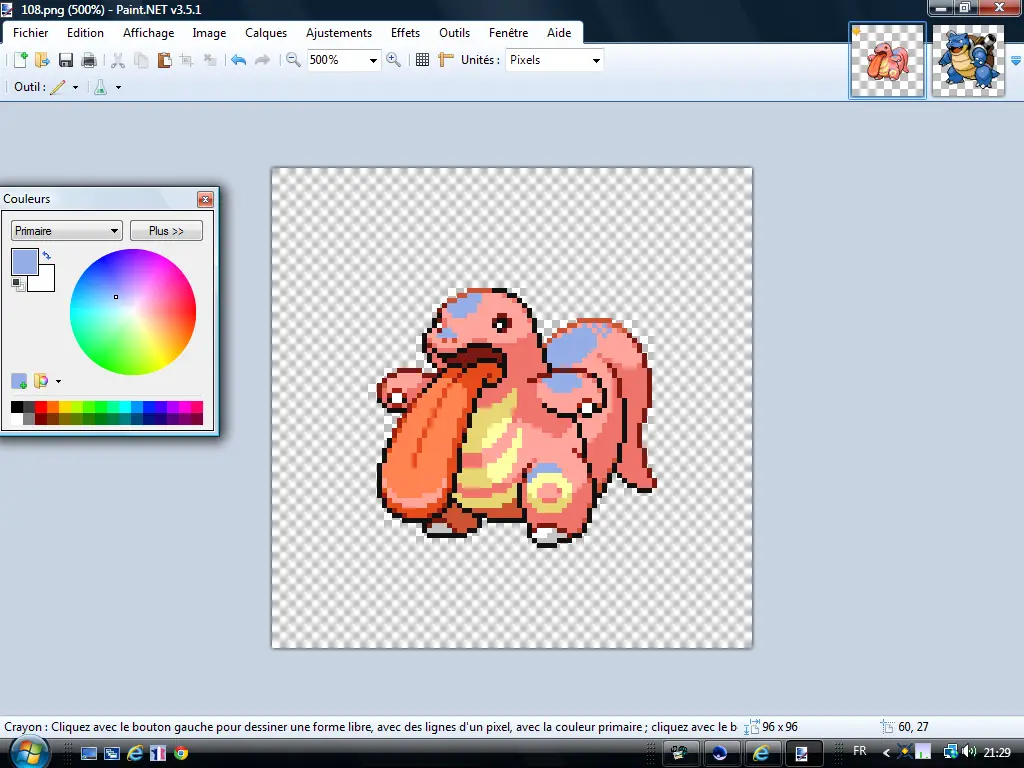Save the image with floppy icon

pos(66,60)
